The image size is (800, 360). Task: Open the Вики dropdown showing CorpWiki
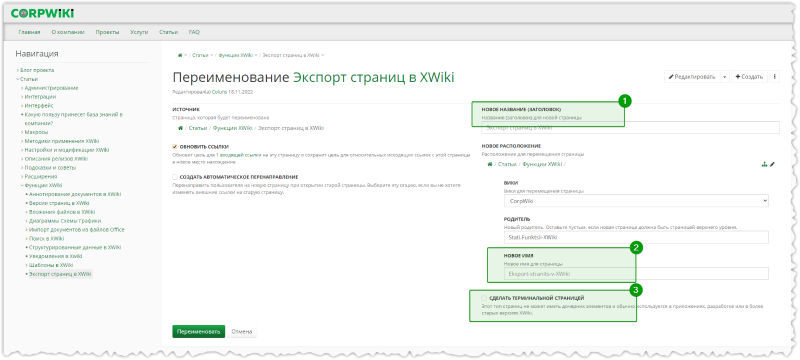coord(636,201)
